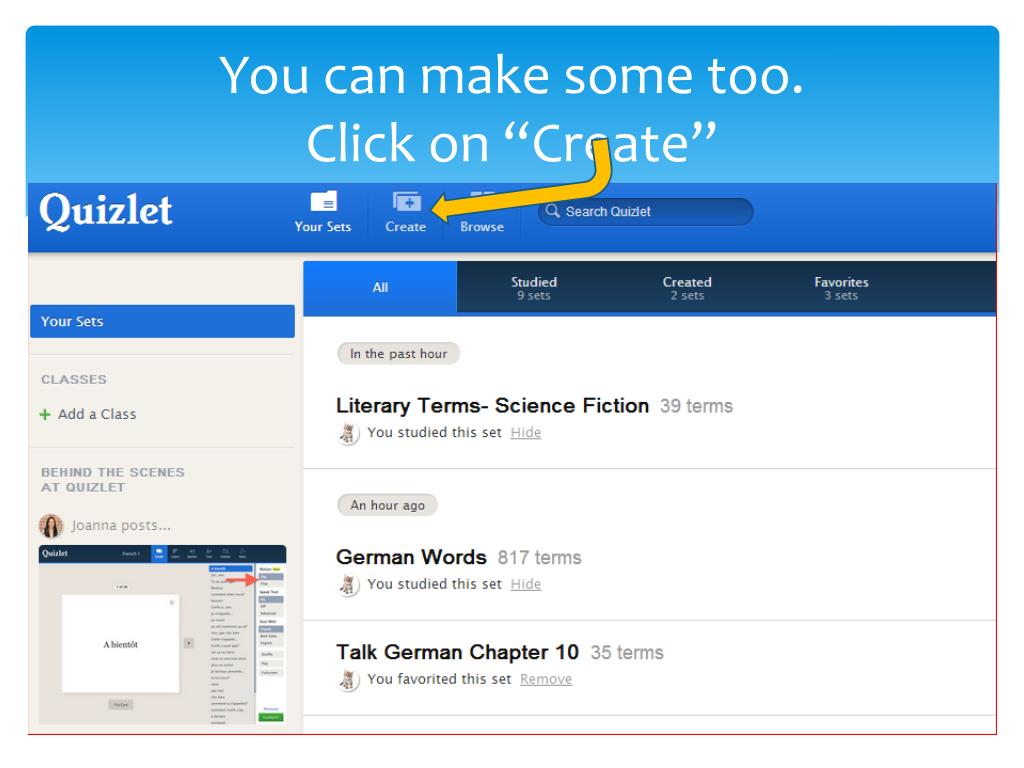Remove Talk German Chapter 10 from favorites
Viewport: 1024px width, 768px height.
[546, 679]
